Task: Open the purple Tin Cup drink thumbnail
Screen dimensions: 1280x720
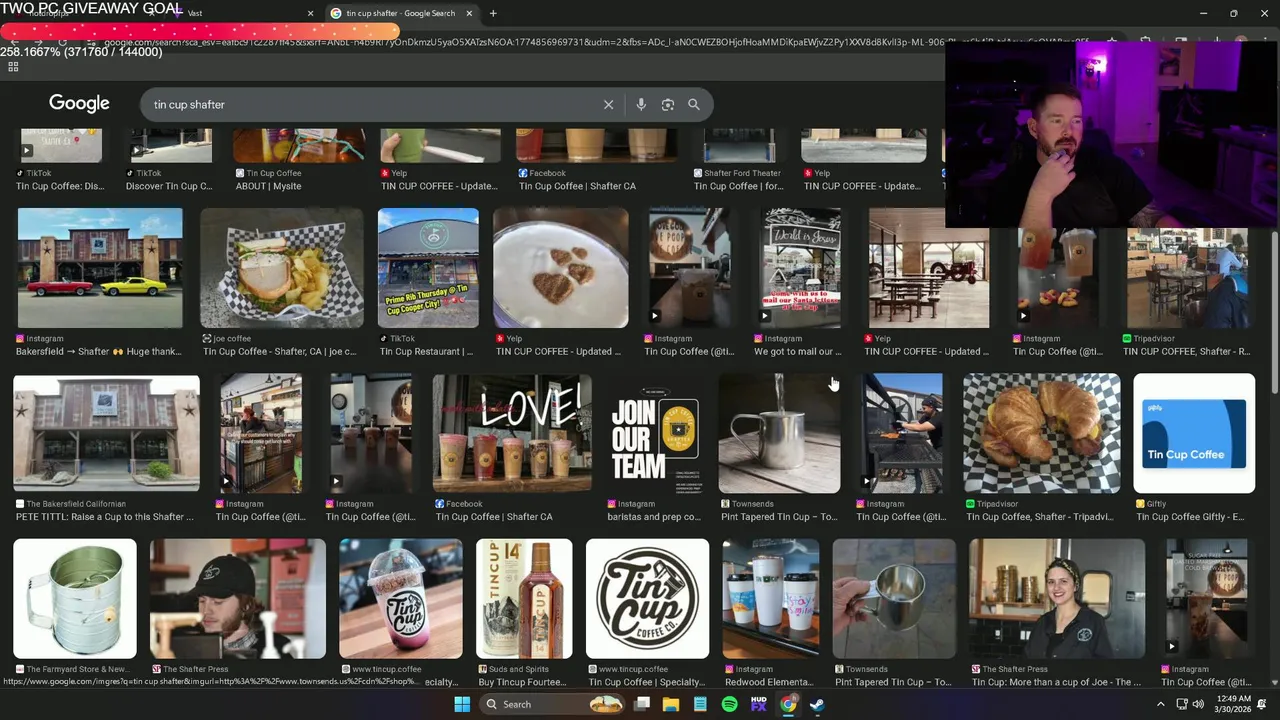Action: click(x=401, y=598)
